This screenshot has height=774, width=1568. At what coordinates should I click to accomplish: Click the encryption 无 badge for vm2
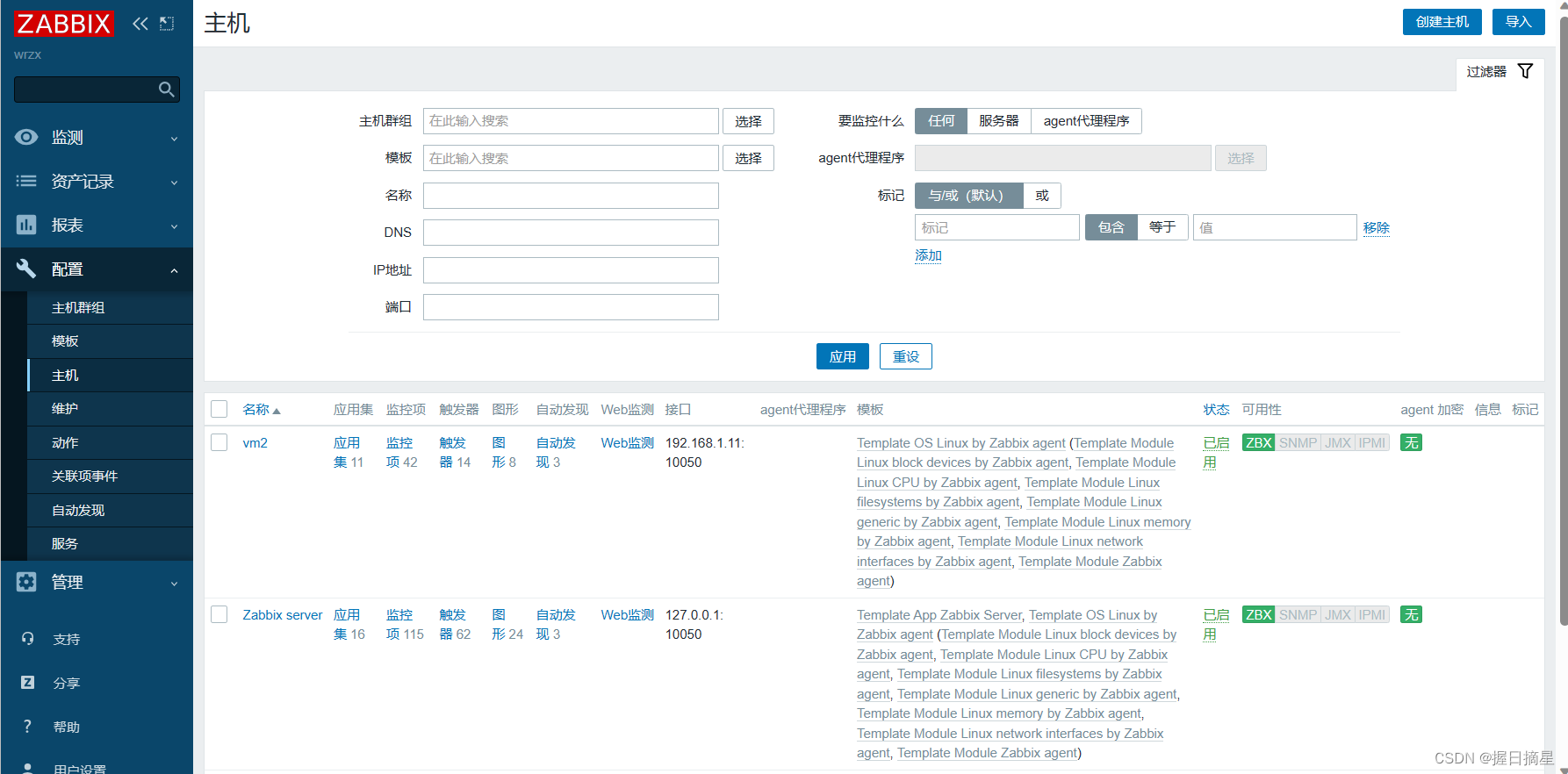(x=1411, y=443)
